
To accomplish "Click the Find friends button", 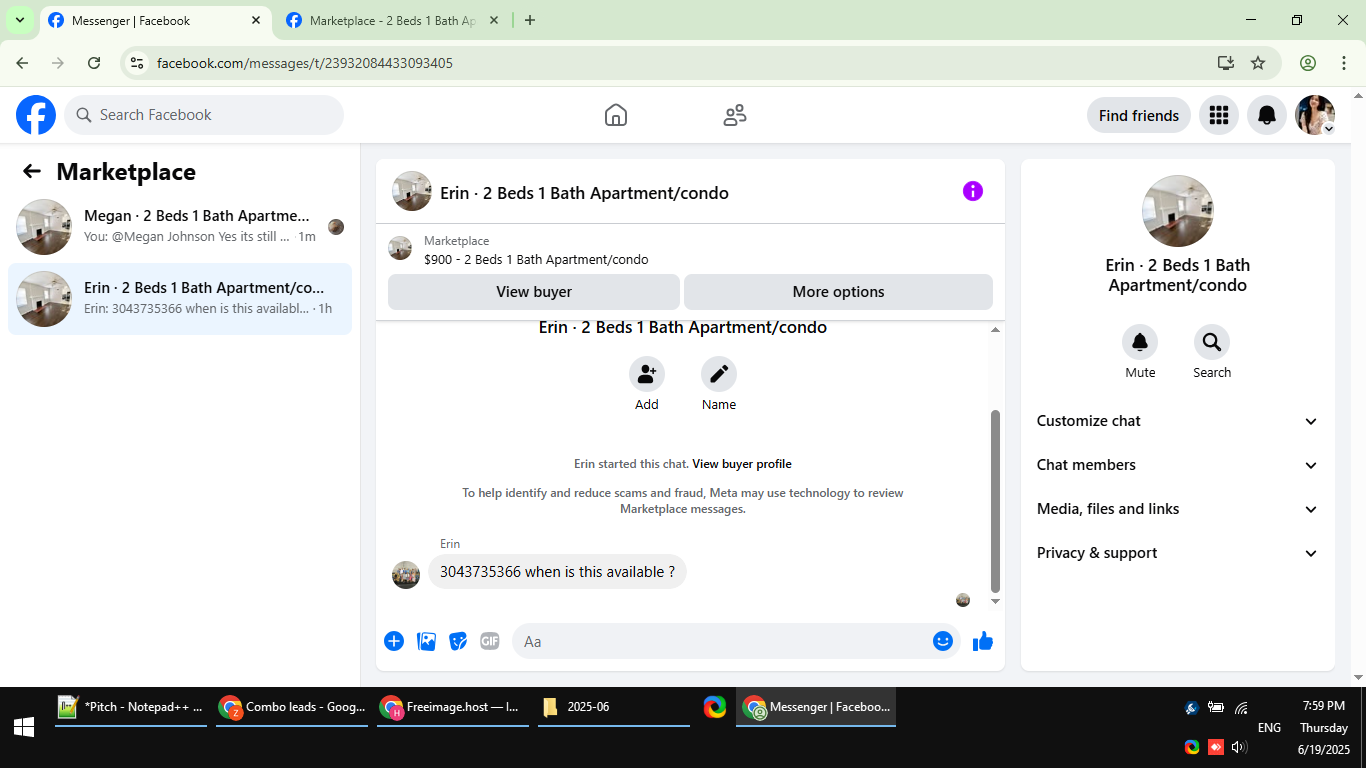I will (1139, 115).
